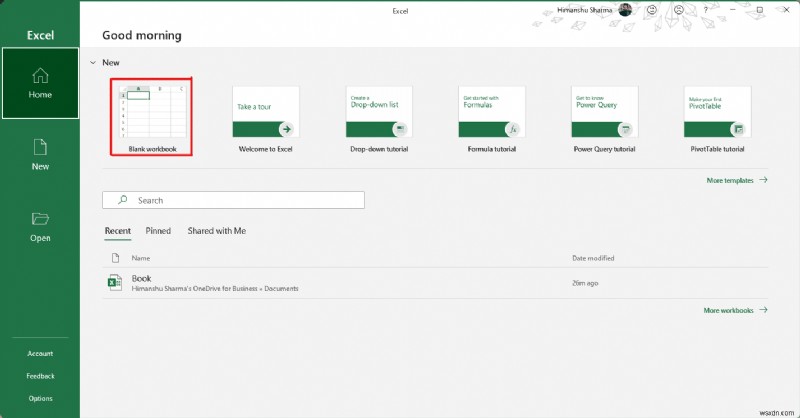The height and width of the screenshot is (418, 800).
Task: Open Account settings in the sidebar
Action: point(40,354)
